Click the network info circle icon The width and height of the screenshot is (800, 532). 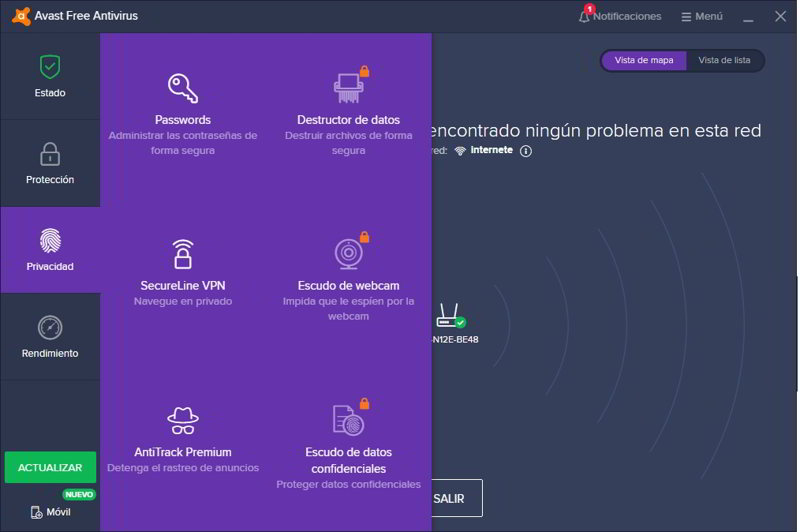tap(526, 151)
